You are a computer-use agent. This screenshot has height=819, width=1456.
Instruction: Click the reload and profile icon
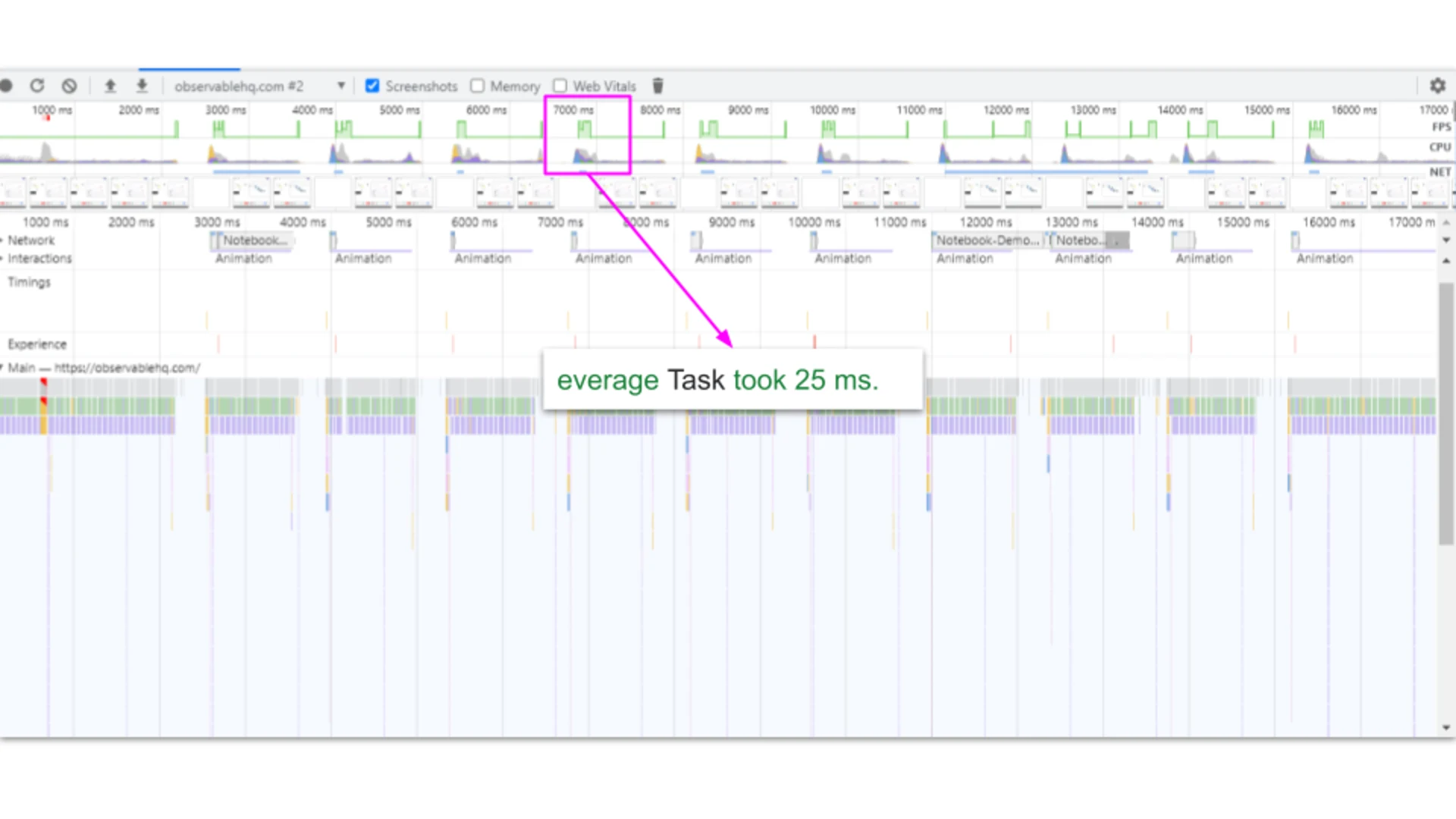click(x=37, y=86)
